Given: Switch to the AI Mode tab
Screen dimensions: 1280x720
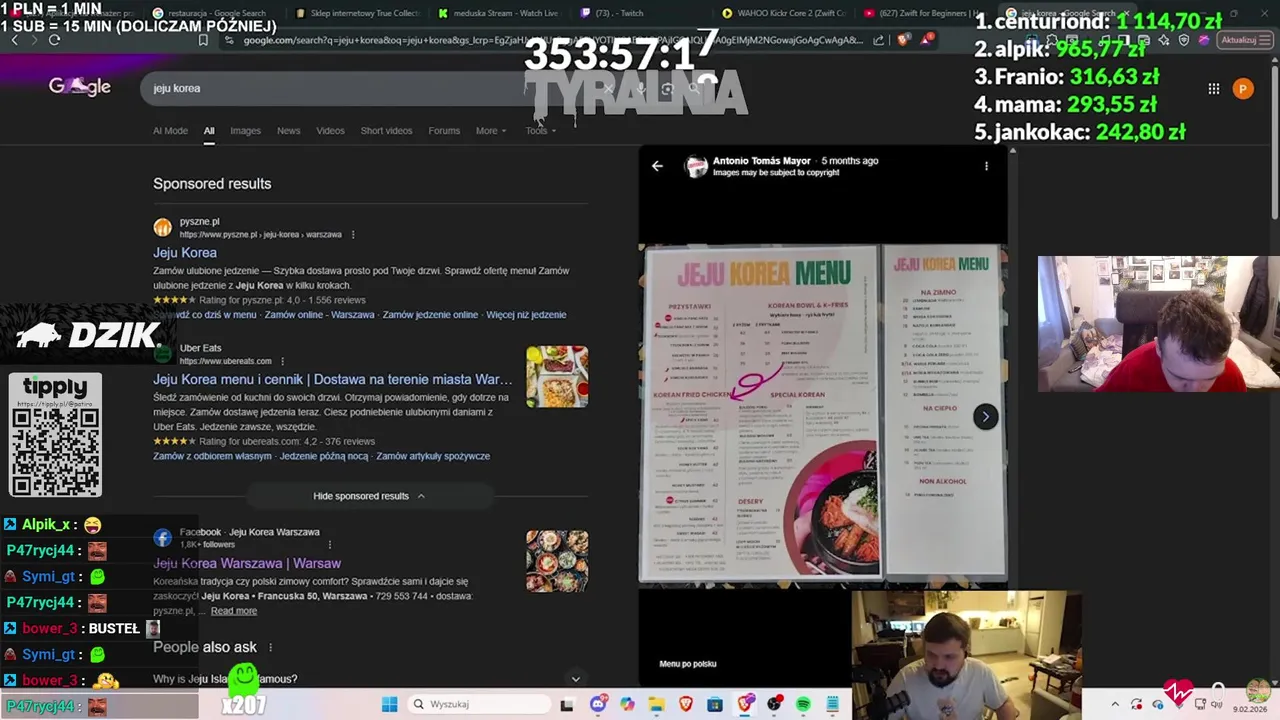Looking at the screenshot, I should pos(170,131).
